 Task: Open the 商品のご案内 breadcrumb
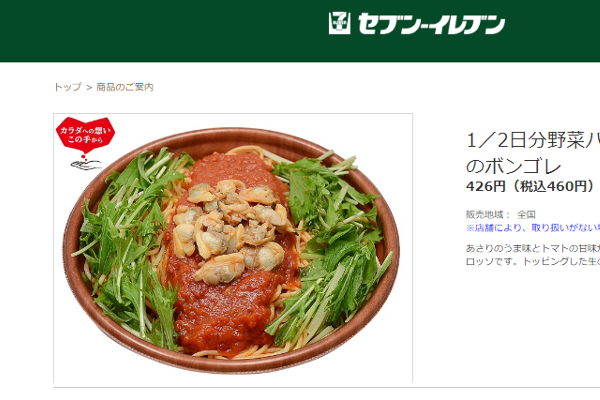click(x=125, y=87)
